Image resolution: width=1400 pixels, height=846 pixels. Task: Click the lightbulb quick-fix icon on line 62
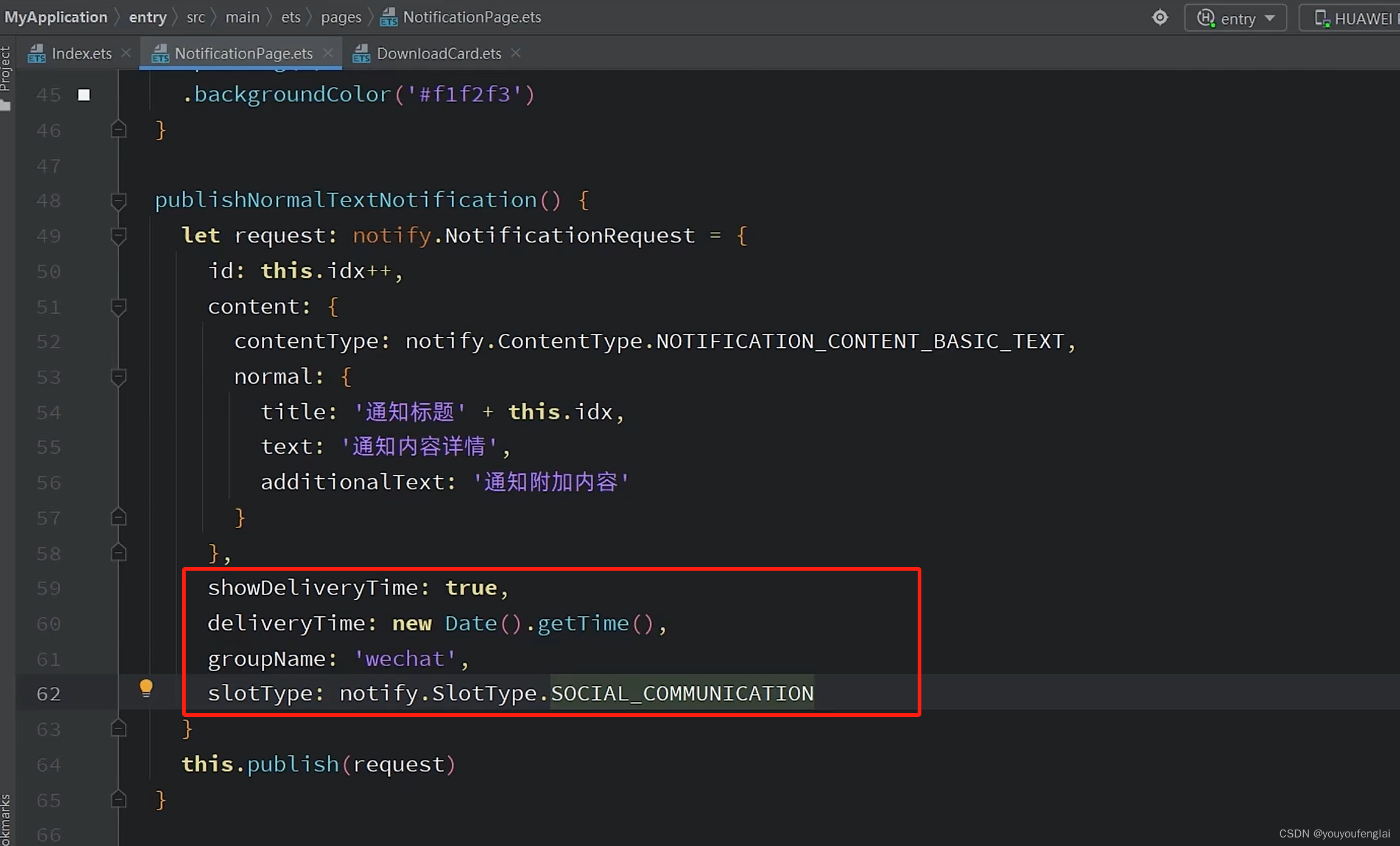(146, 689)
